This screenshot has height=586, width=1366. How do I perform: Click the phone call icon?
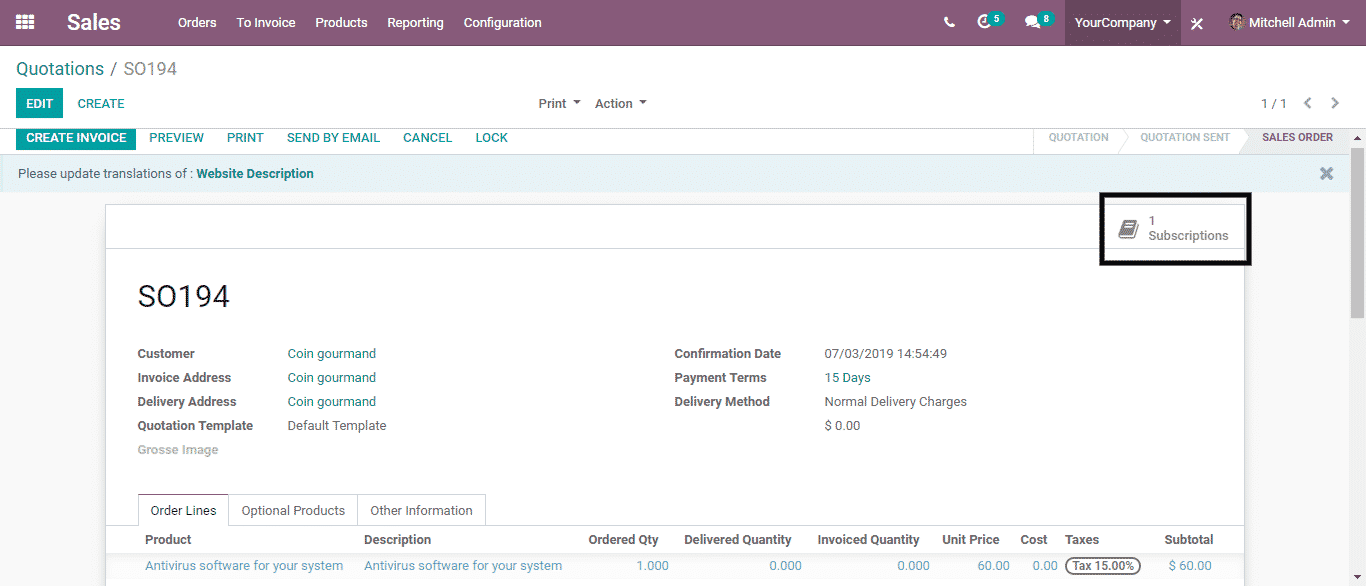(x=949, y=22)
